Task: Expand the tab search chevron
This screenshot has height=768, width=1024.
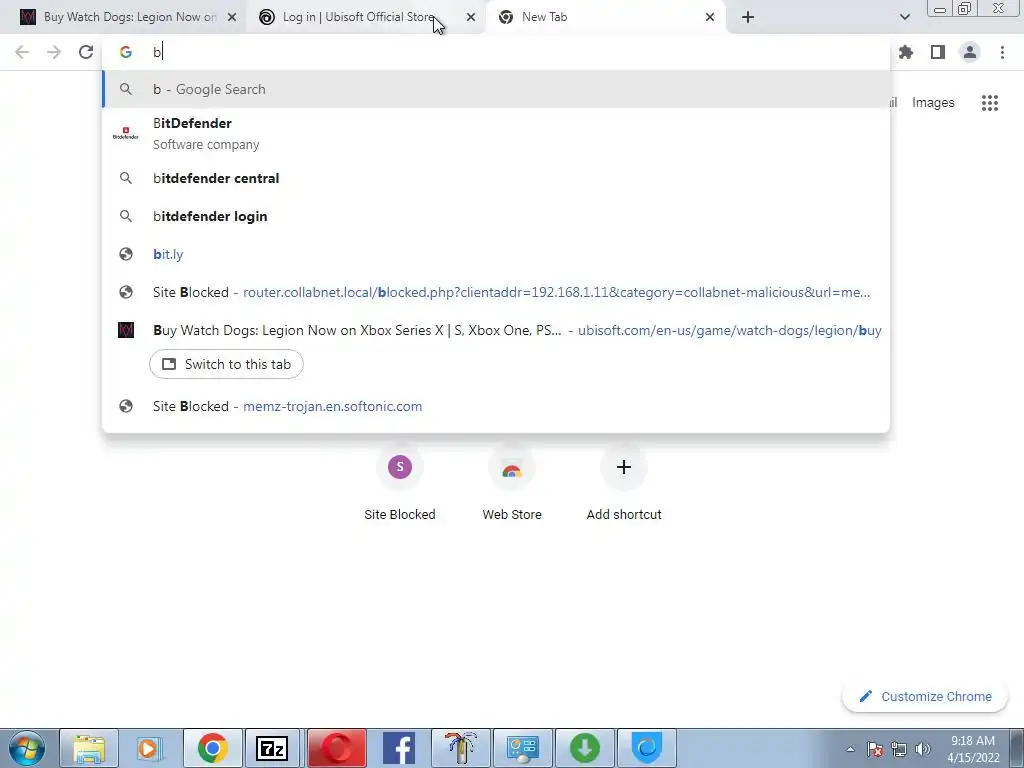Action: [904, 17]
